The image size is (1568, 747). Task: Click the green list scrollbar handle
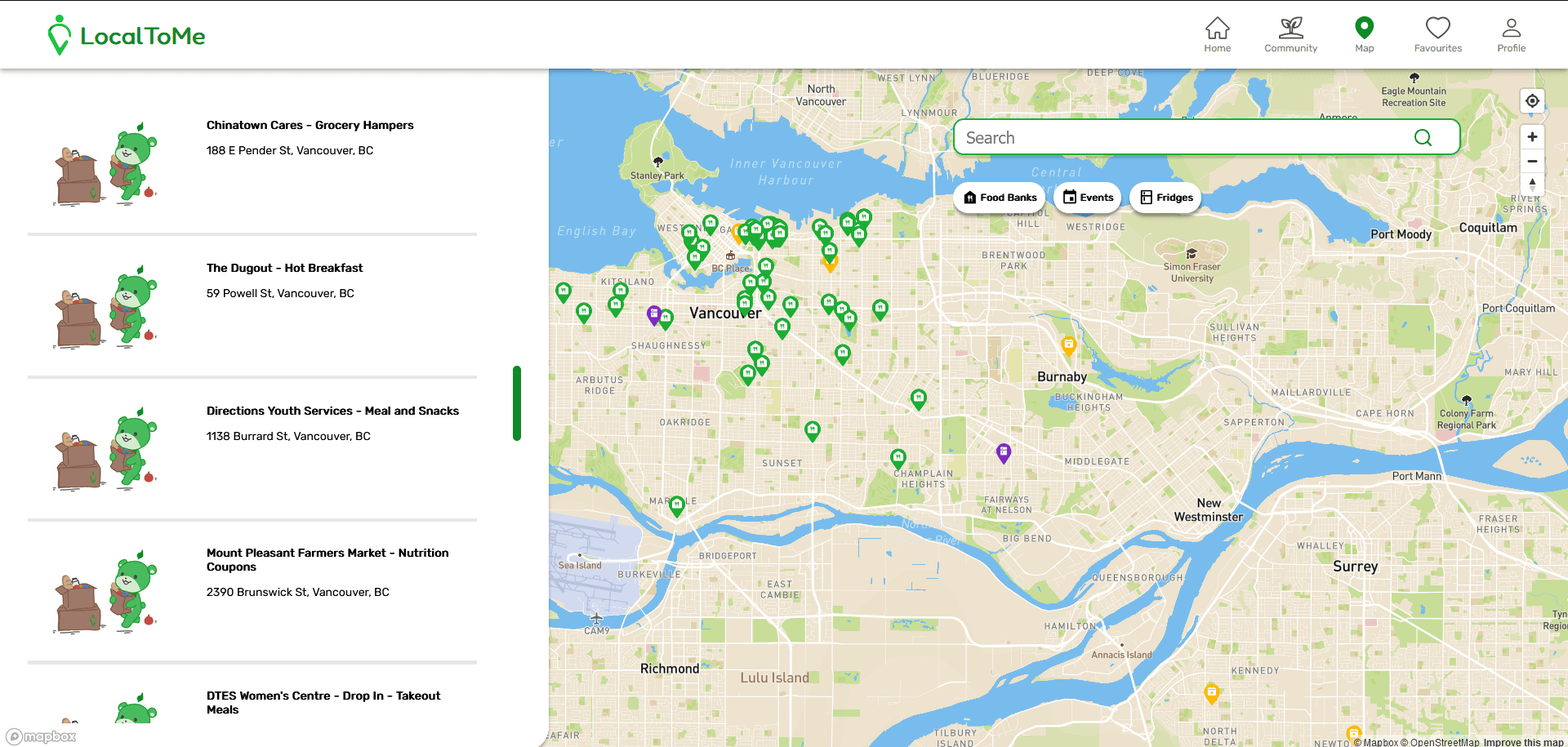tap(517, 403)
